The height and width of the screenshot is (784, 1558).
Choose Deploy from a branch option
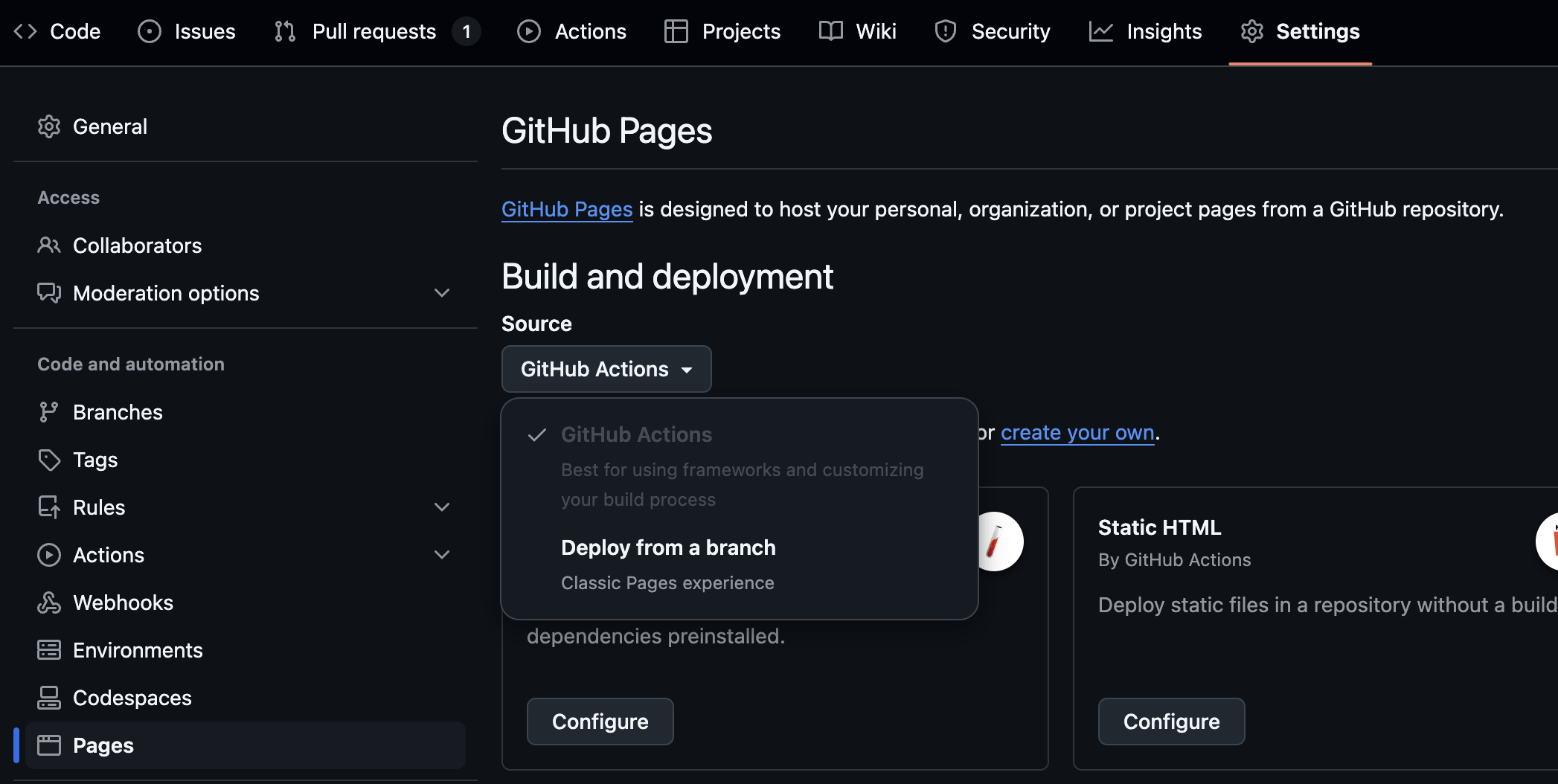667,547
